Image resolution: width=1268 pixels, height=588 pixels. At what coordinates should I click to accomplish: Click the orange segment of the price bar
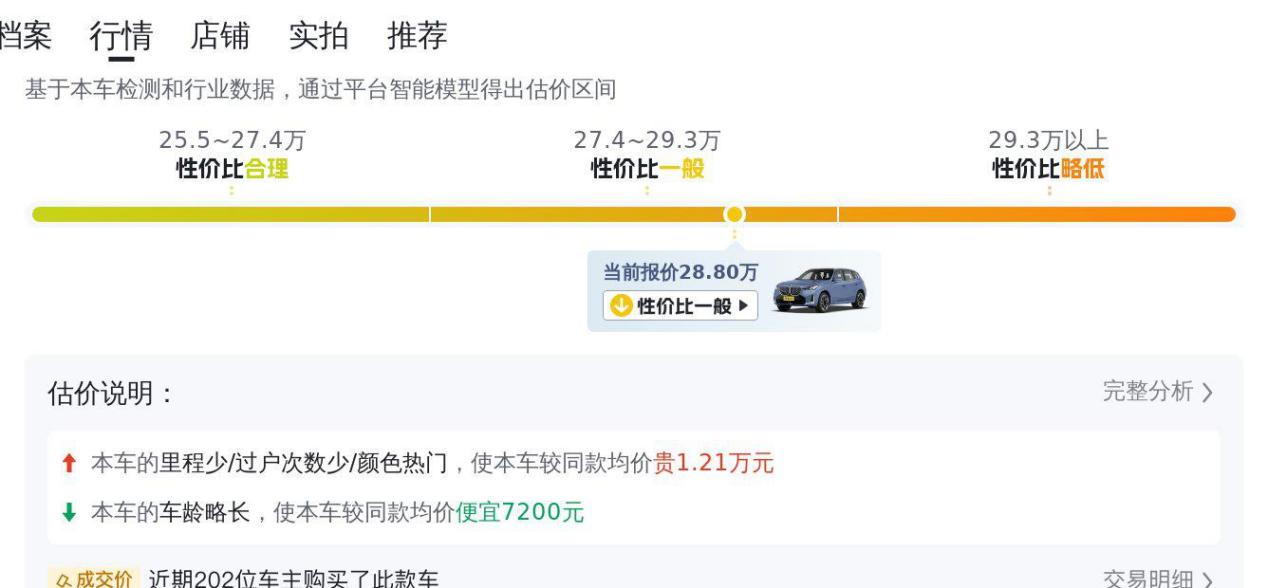pos(1037,214)
